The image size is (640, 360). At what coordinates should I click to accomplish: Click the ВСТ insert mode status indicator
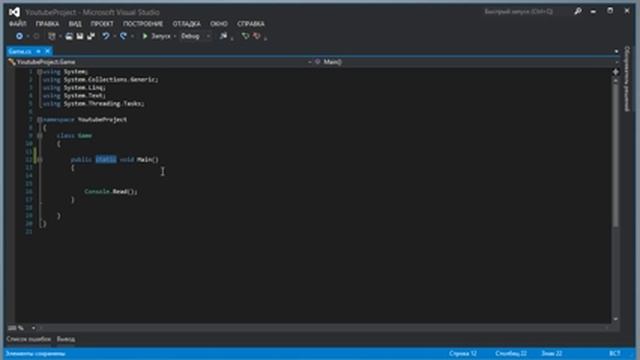pos(615,353)
